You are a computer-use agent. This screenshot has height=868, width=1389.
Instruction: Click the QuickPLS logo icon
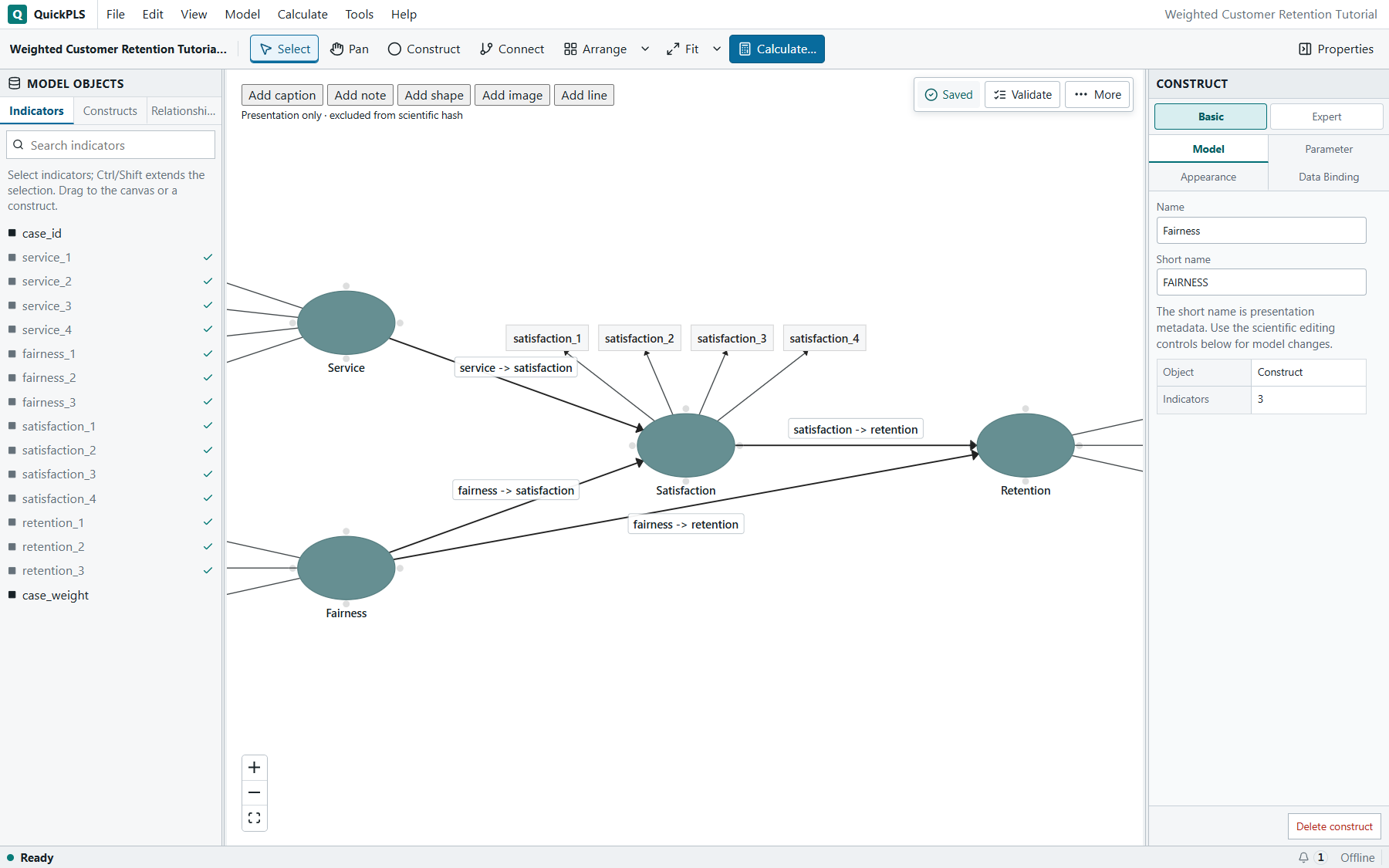click(x=17, y=14)
